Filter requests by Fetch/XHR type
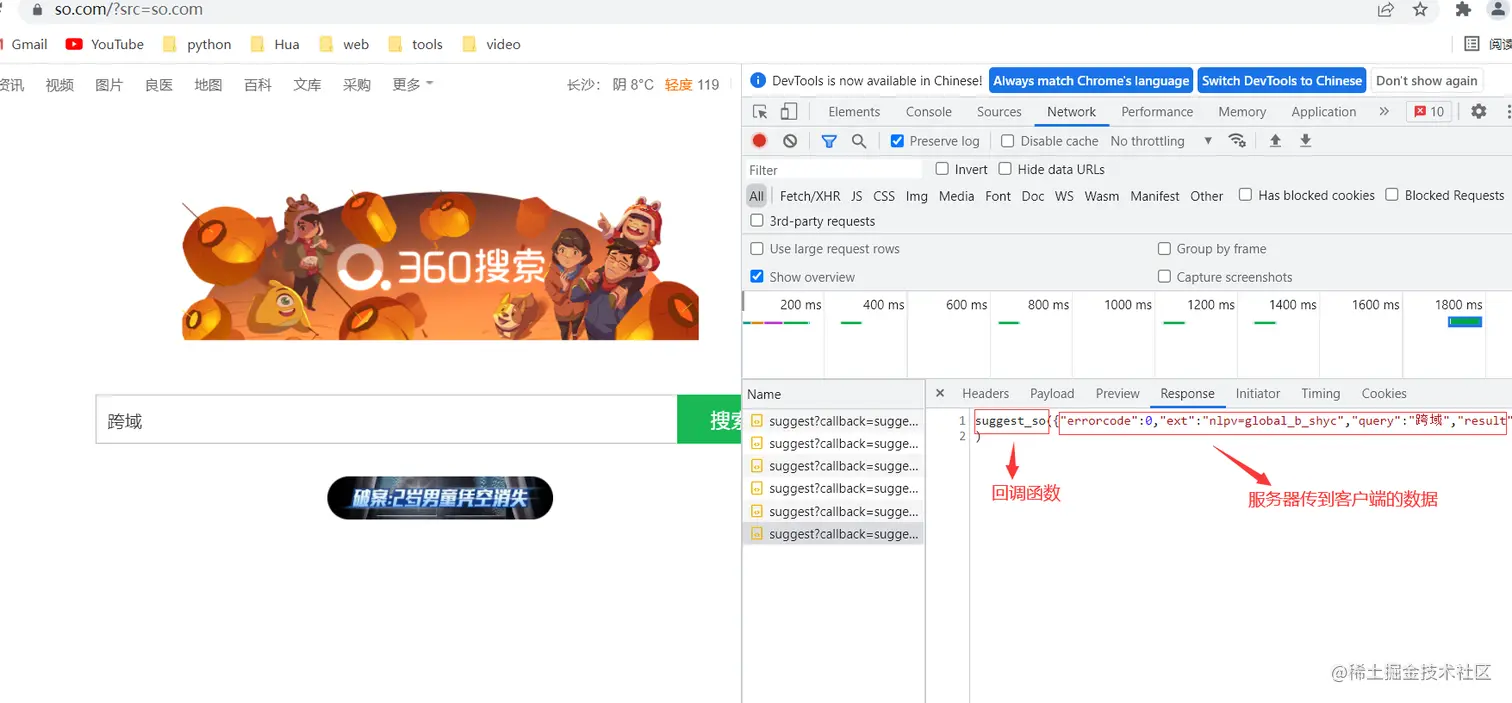This screenshot has height=703, width=1512. point(810,196)
